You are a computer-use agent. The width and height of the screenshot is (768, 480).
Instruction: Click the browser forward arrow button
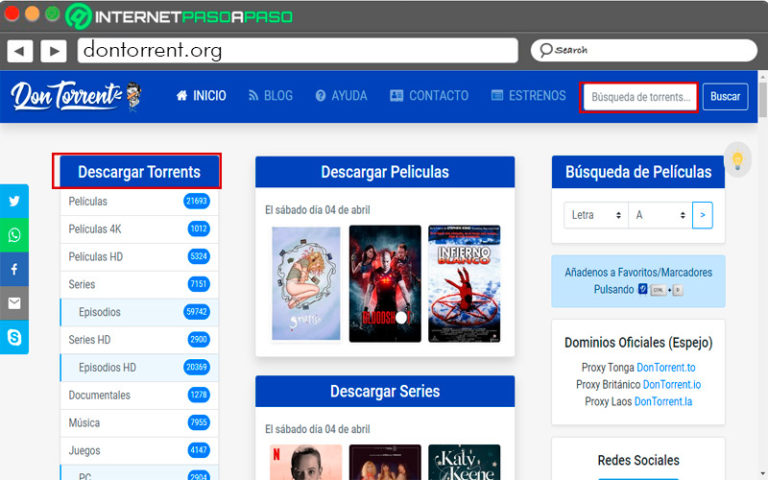(53, 51)
